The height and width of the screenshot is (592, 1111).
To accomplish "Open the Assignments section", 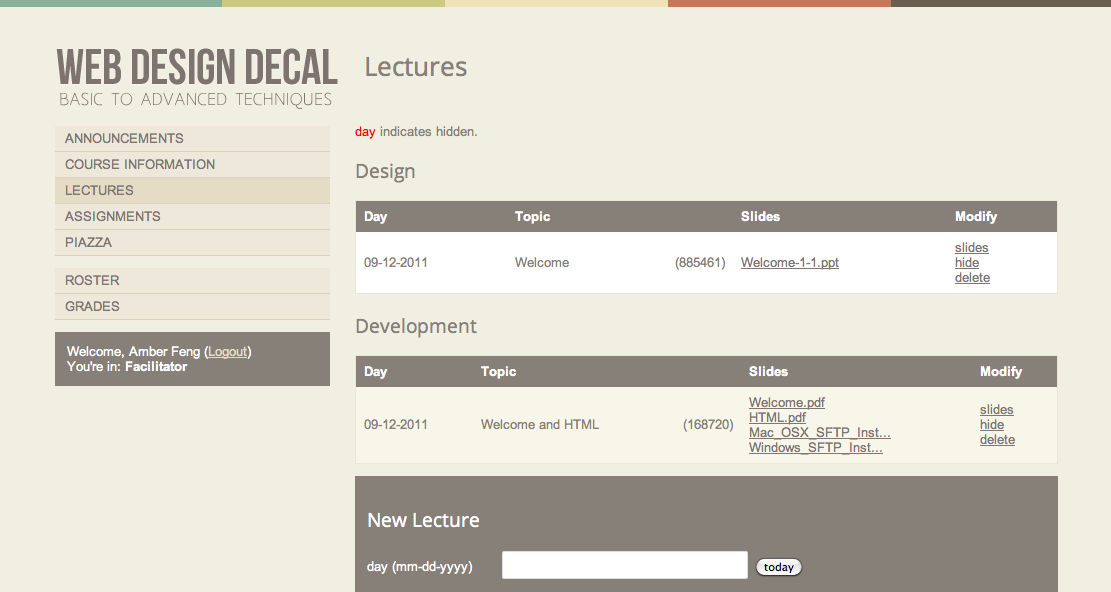I will [192, 217].
